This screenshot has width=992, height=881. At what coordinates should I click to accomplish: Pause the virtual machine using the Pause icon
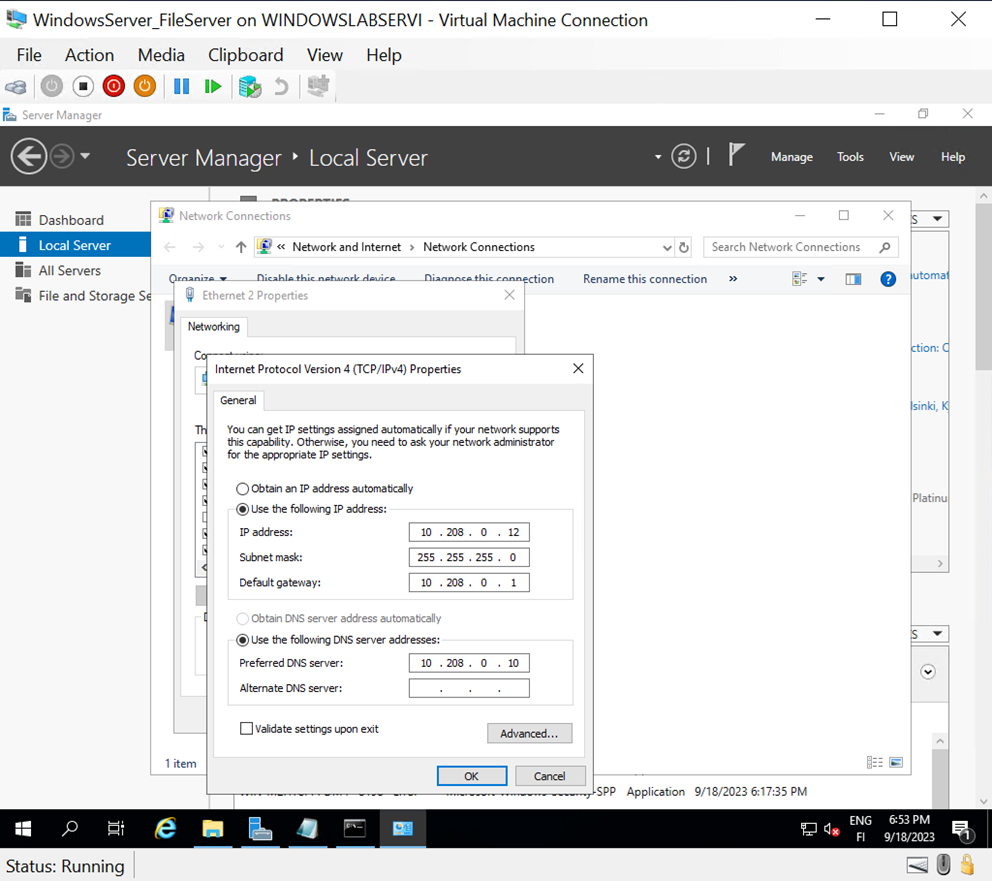tap(181, 86)
